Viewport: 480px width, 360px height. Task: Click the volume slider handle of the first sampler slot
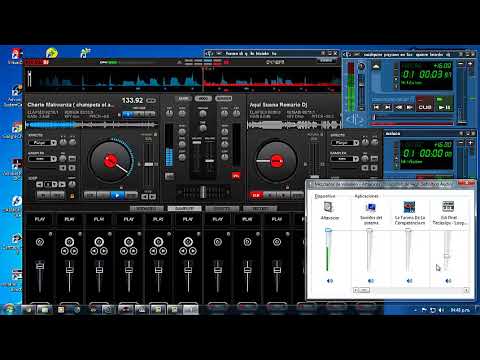pyautogui.click(x=40, y=266)
